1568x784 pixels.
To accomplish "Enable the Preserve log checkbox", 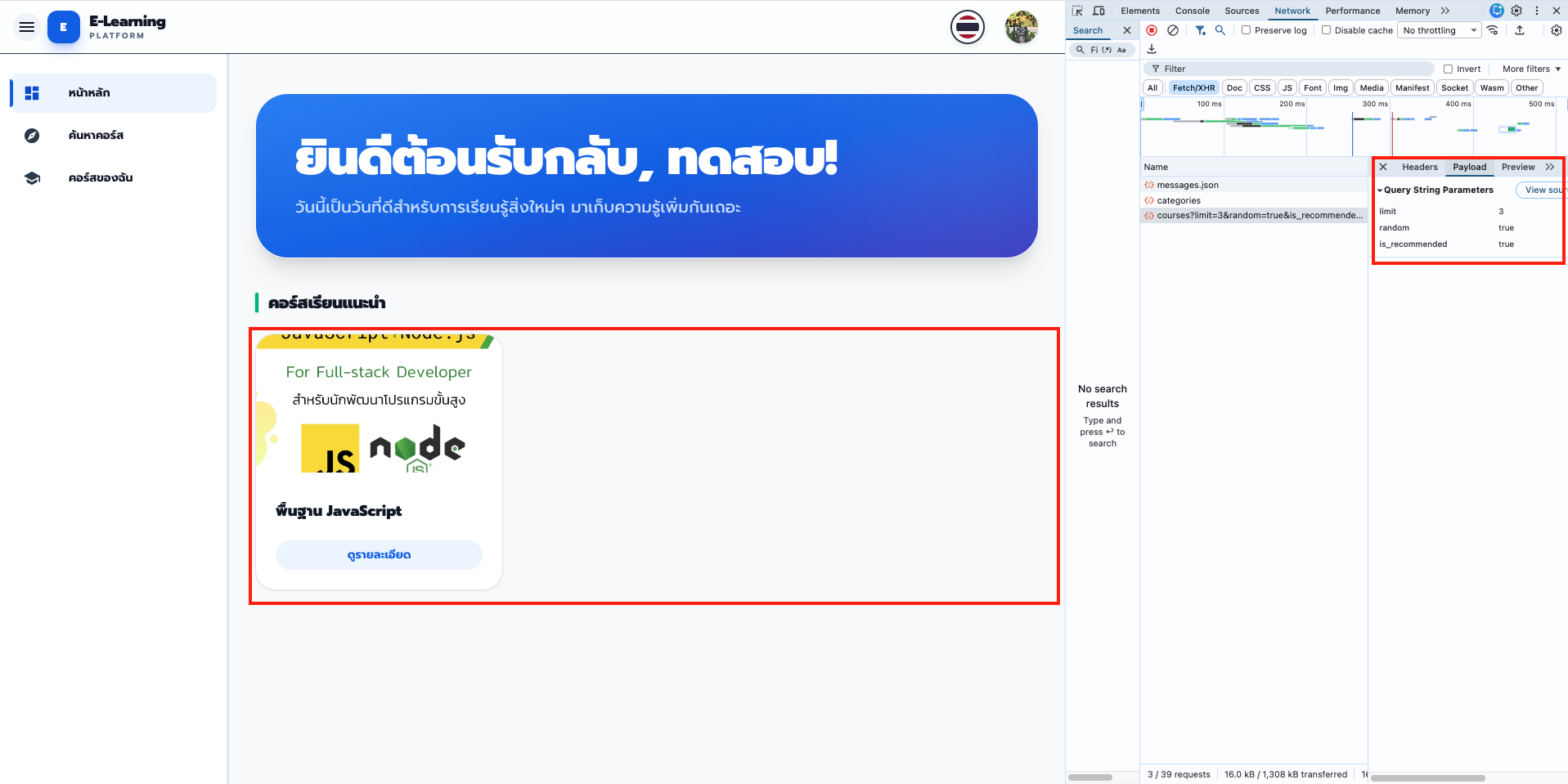I will [1246, 30].
